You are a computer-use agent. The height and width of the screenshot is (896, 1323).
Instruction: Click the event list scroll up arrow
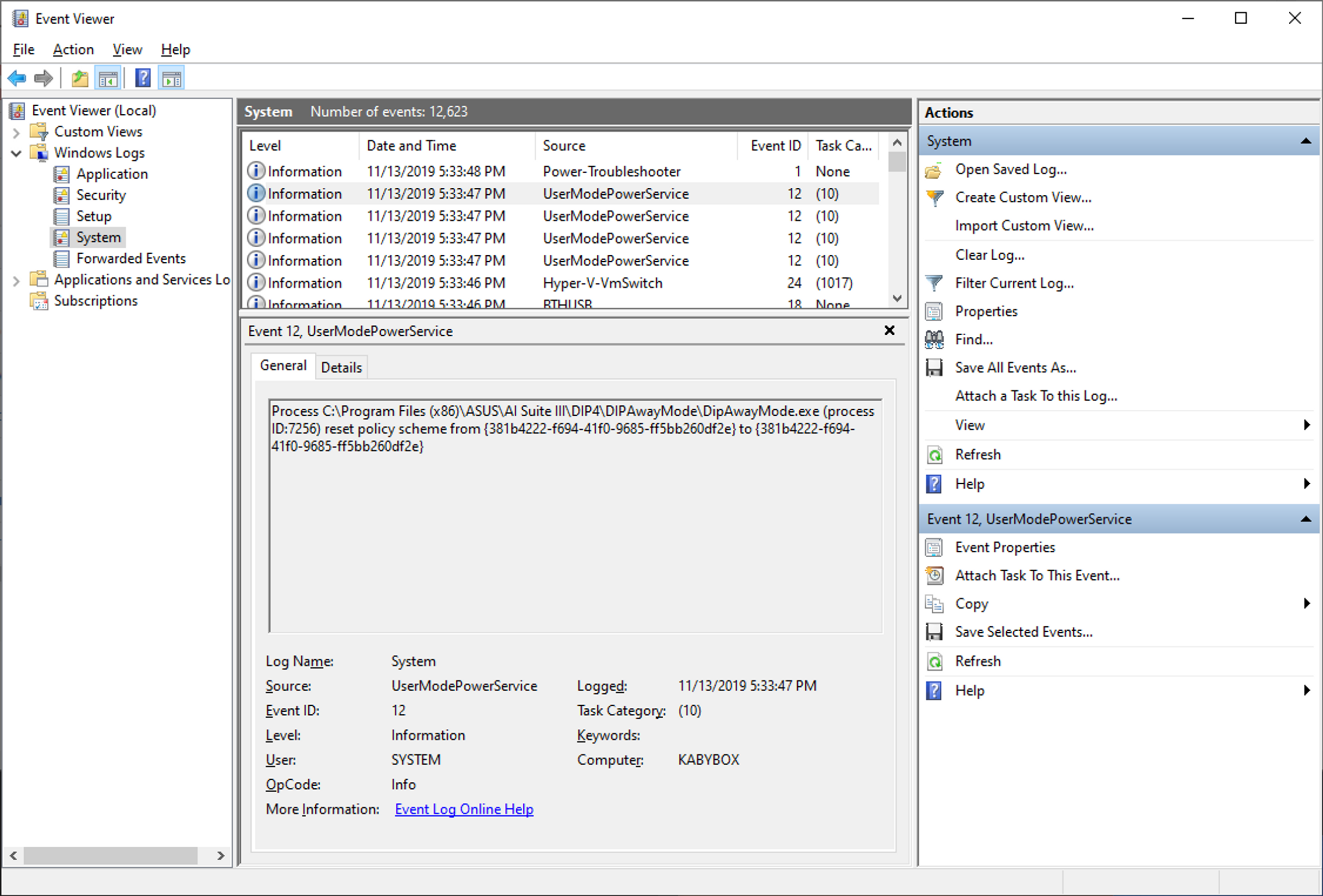[x=897, y=142]
